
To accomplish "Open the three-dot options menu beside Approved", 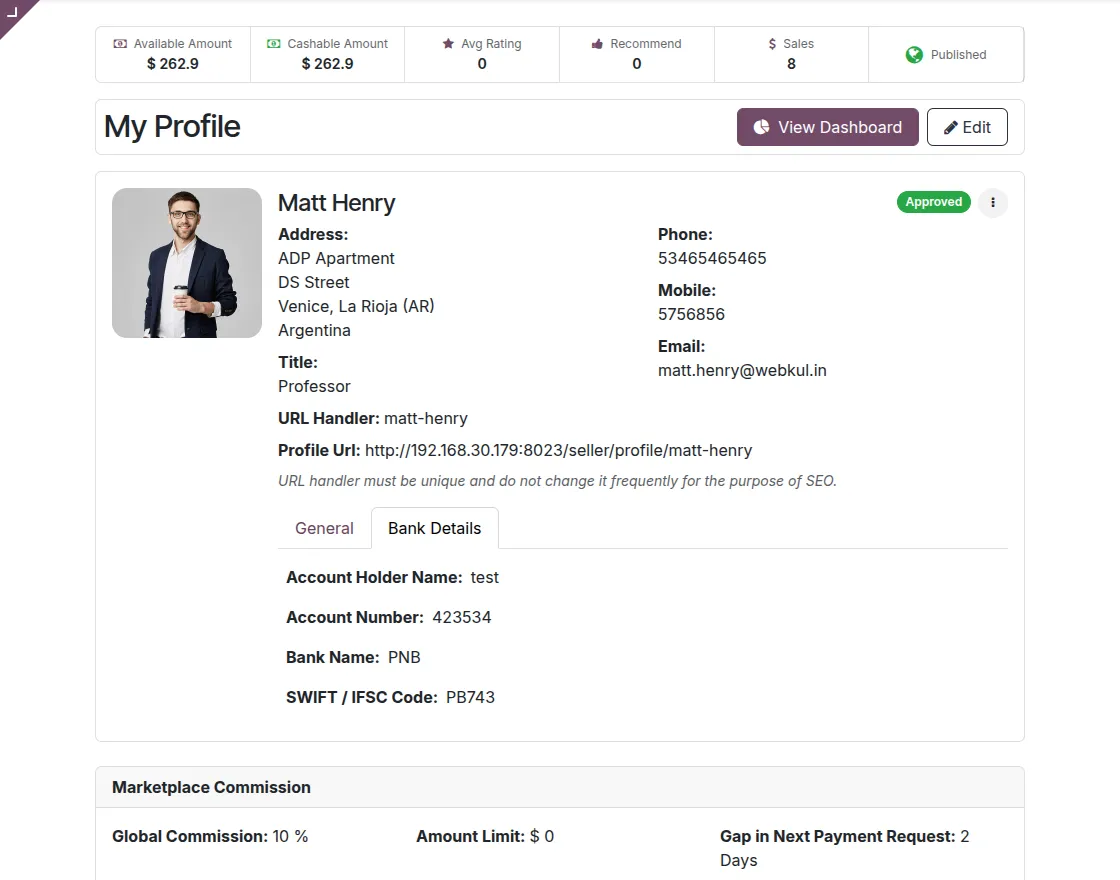I will click(x=993, y=202).
